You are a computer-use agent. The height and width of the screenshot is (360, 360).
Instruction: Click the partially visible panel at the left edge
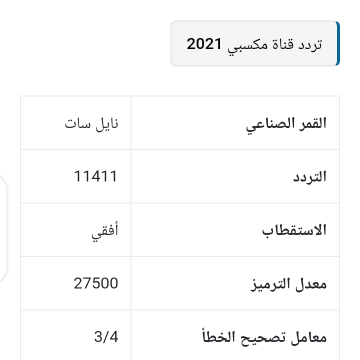[x=3, y=229]
